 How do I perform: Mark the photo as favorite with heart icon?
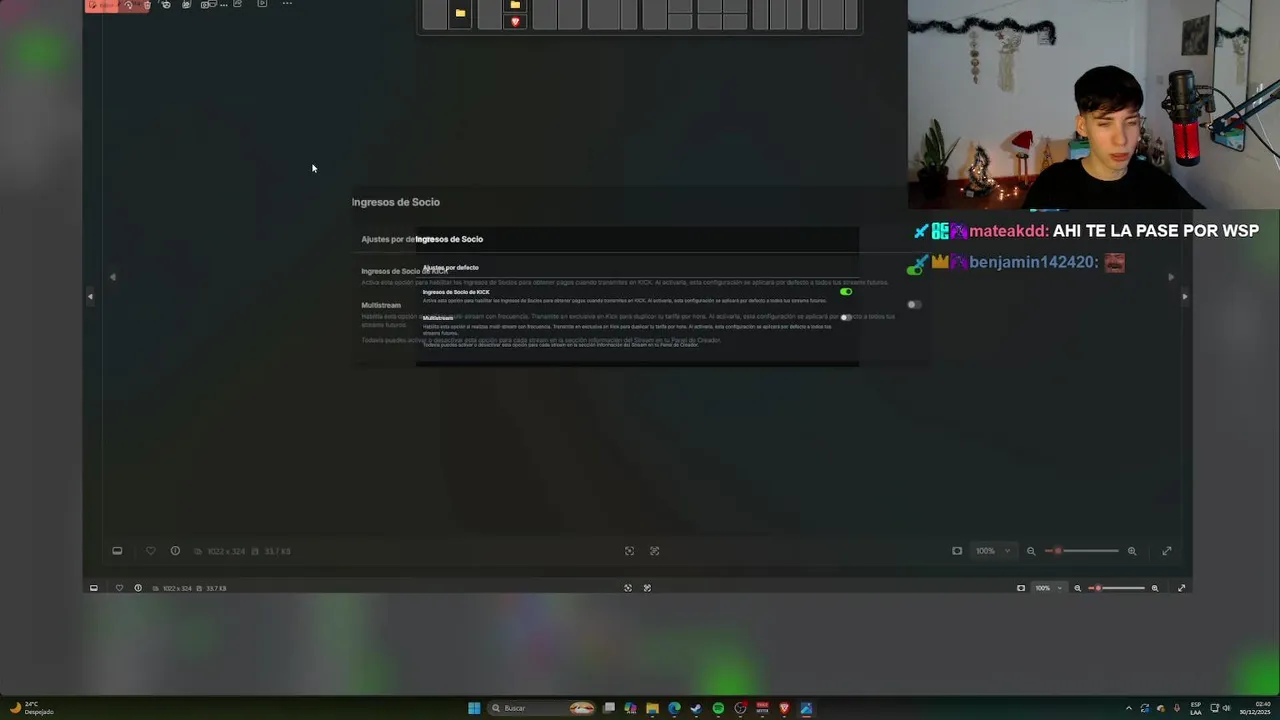click(119, 588)
